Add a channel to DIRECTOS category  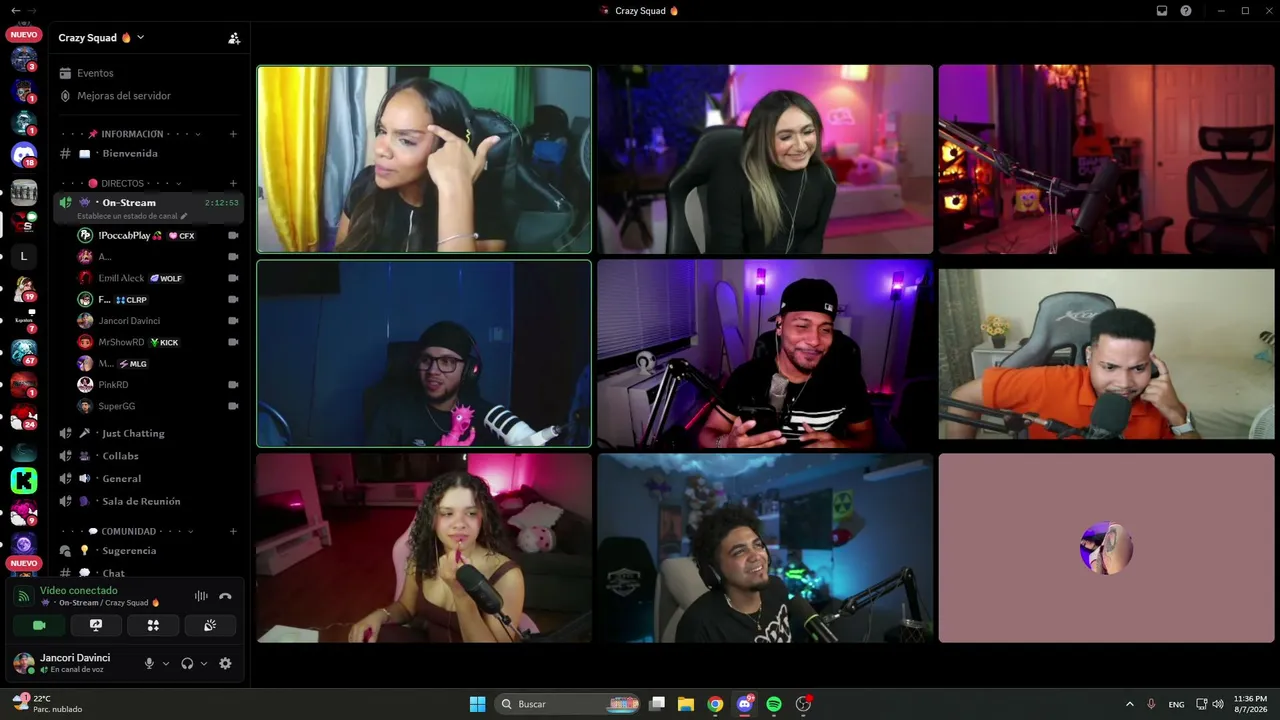click(233, 183)
